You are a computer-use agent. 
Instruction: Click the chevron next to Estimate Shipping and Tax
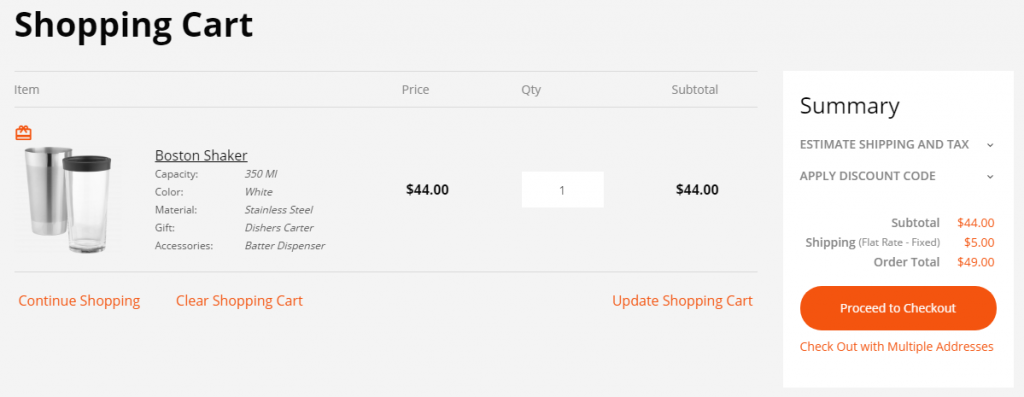[x=990, y=145]
